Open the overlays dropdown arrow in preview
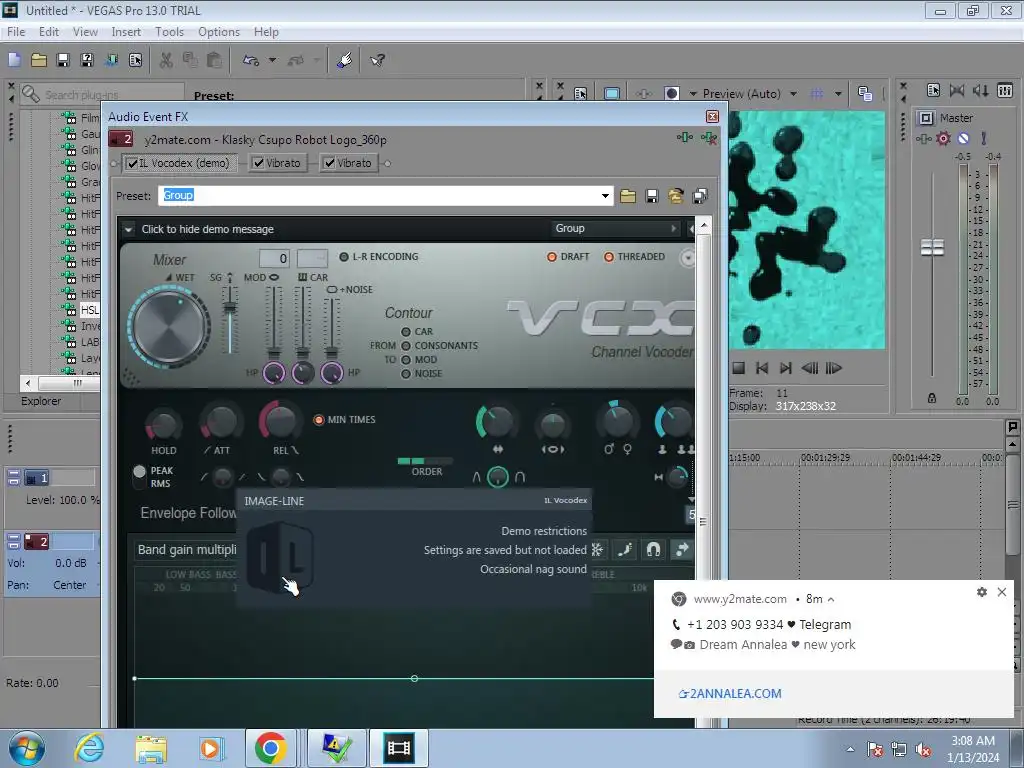 pyautogui.click(x=838, y=93)
